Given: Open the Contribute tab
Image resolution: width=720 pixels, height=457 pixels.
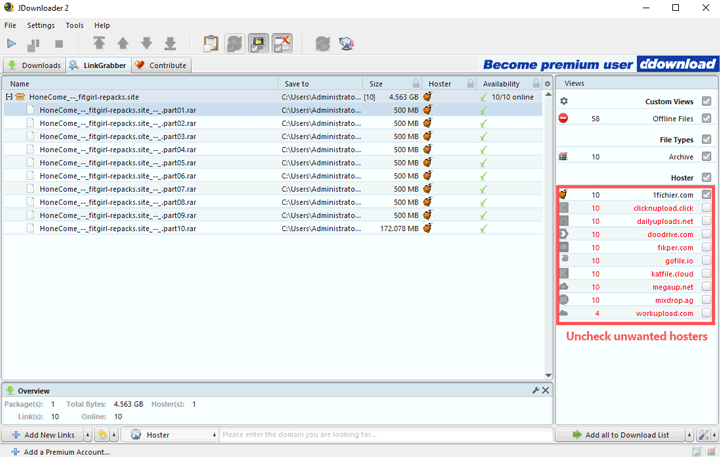Looking at the screenshot, I should click(161, 65).
